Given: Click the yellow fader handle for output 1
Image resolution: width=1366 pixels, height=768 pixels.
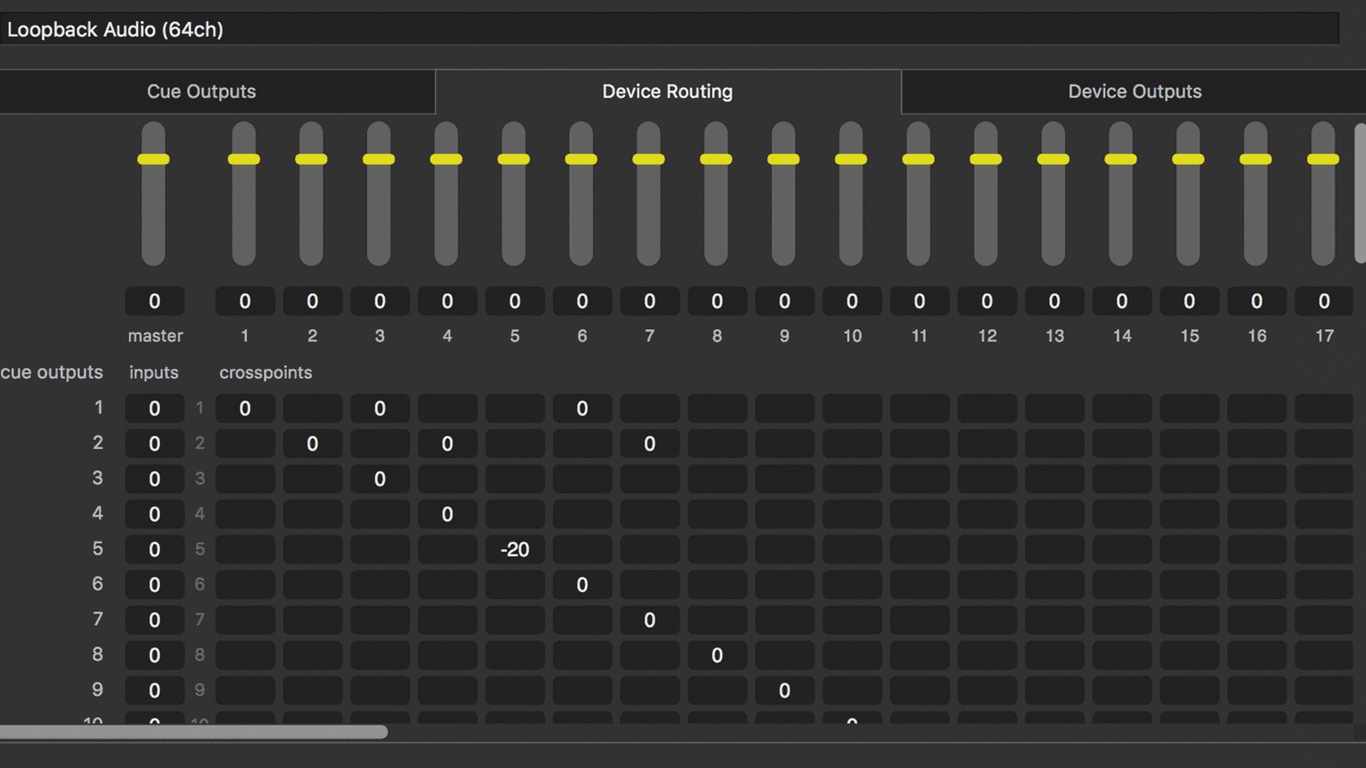Looking at the screenshot, I should [x=244, y=159].
